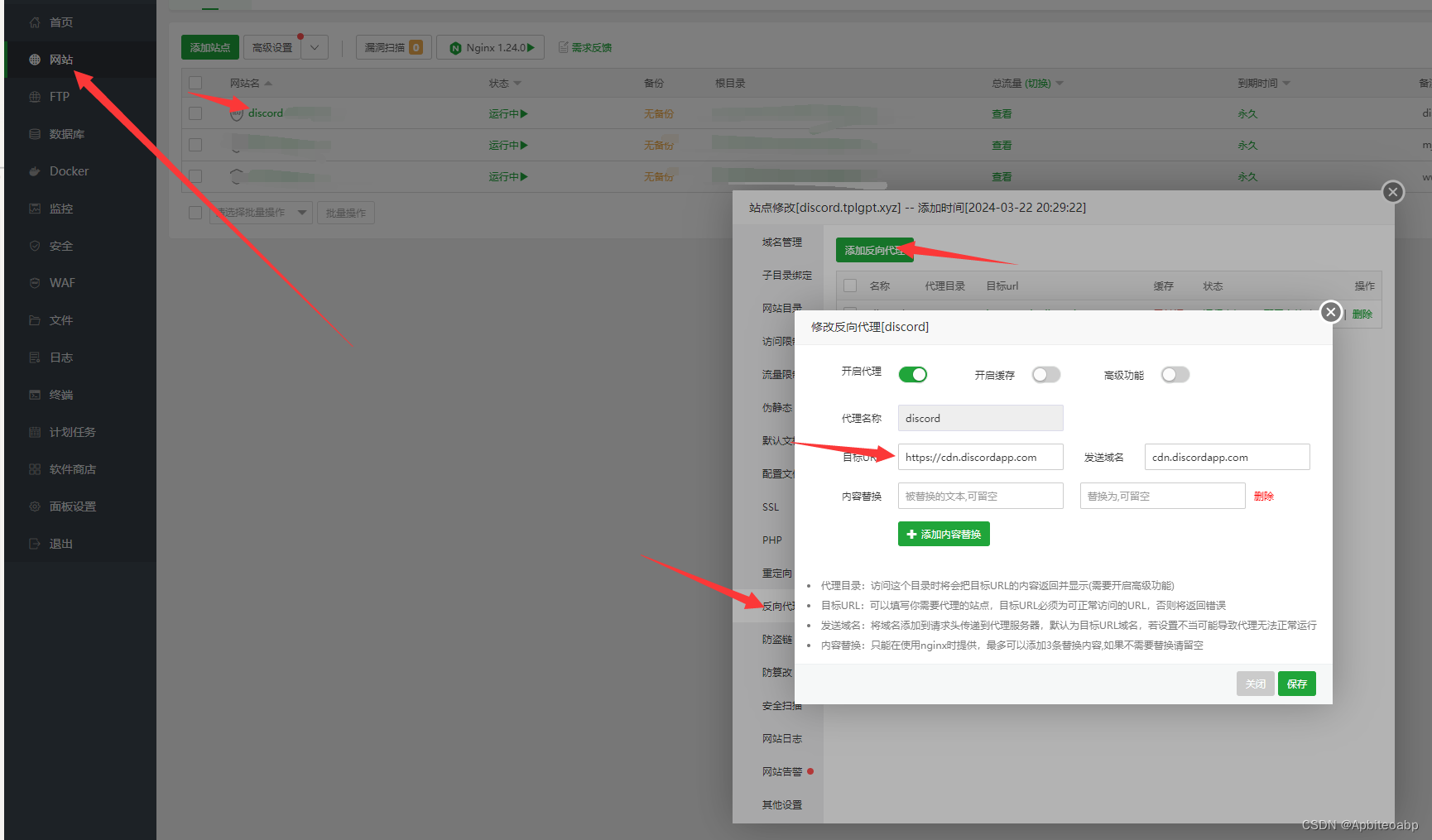Click the 需求反馈 edit icon
The width and height of the screenshot is (1432, 840).
[564, 47]
